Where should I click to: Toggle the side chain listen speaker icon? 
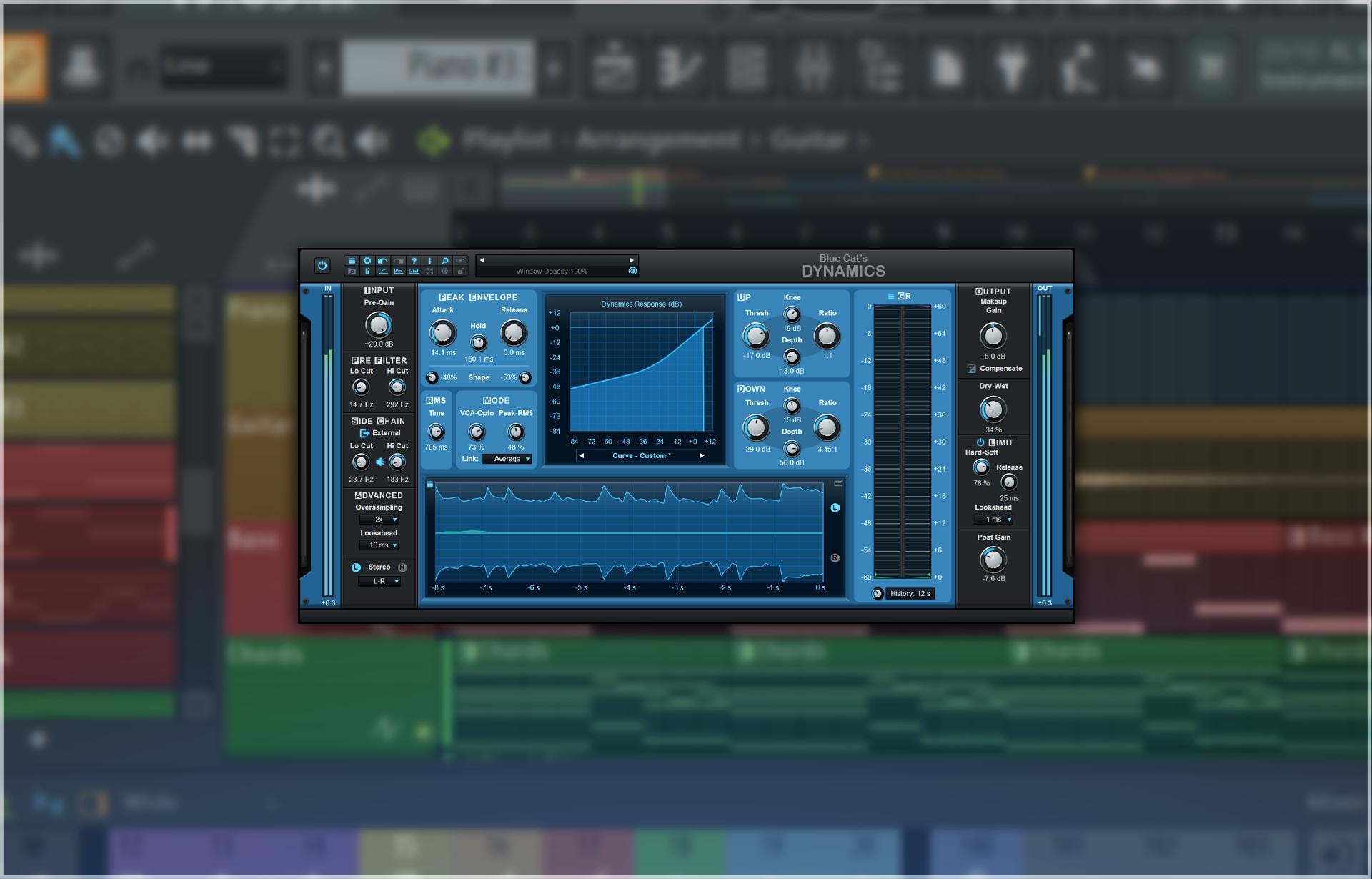click(380, 462)
